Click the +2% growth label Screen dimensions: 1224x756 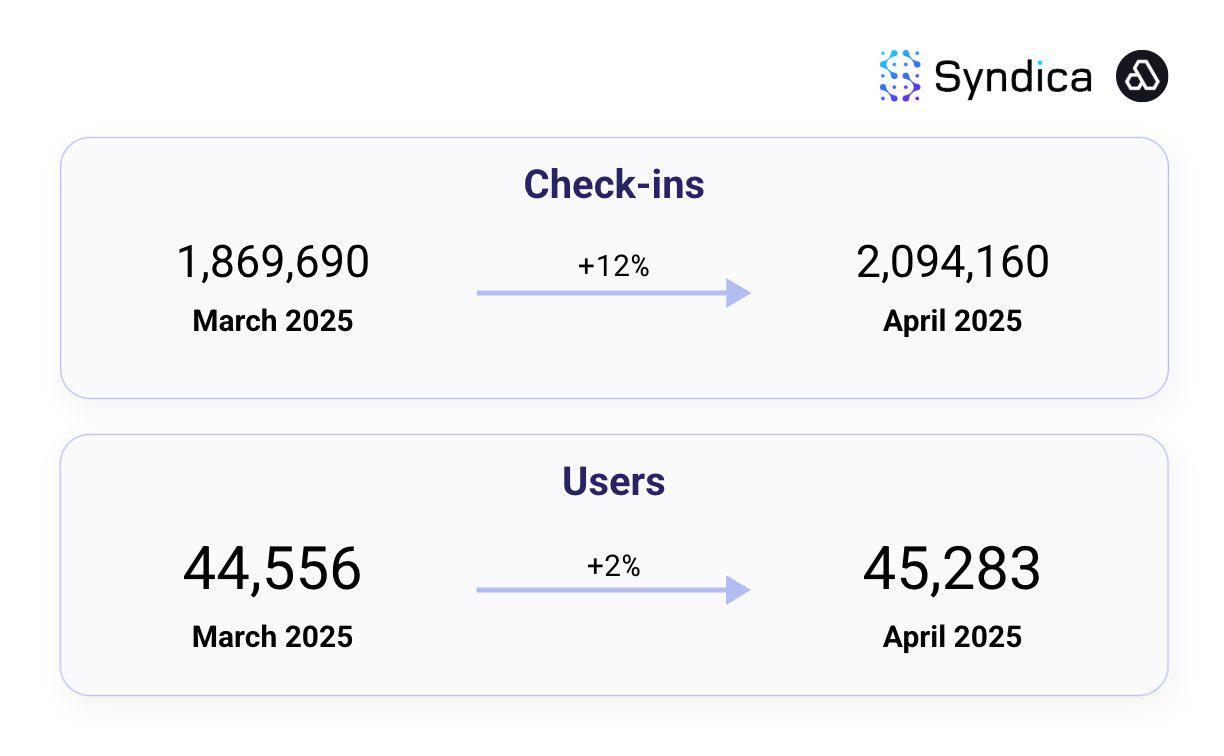tap(613, 566)
